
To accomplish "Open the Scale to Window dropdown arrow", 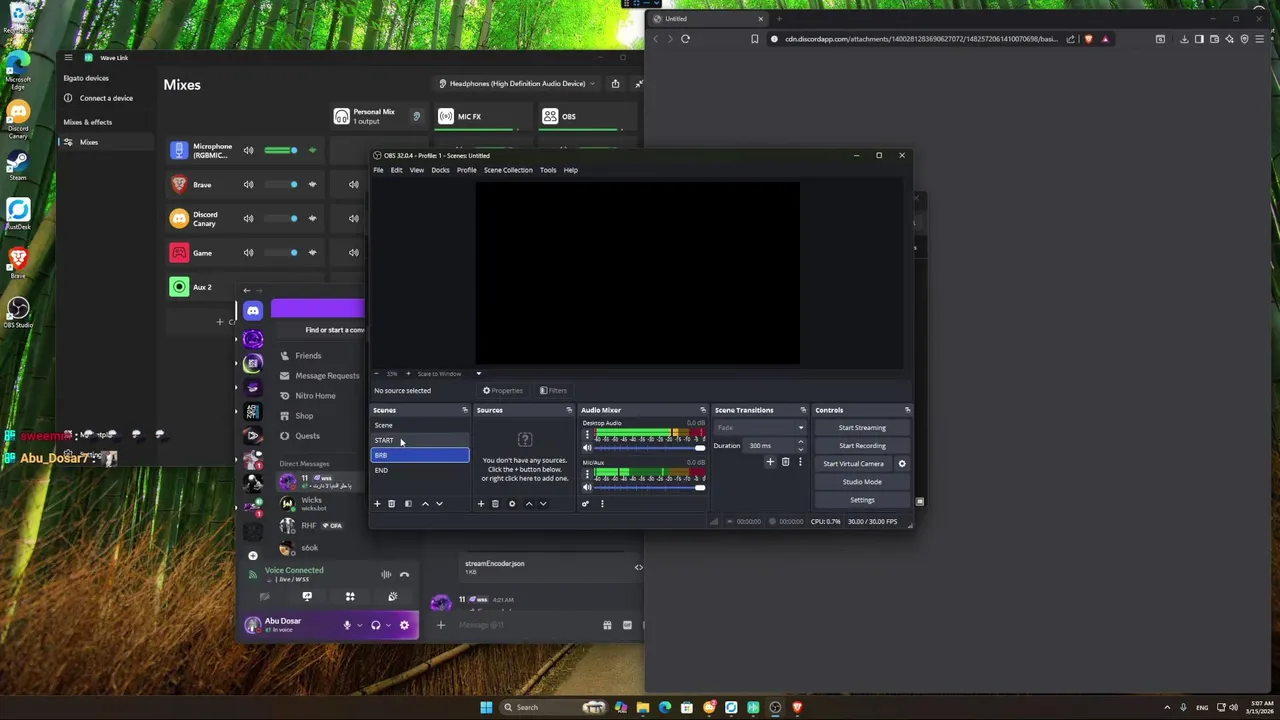I will click(x=478, y=374).
